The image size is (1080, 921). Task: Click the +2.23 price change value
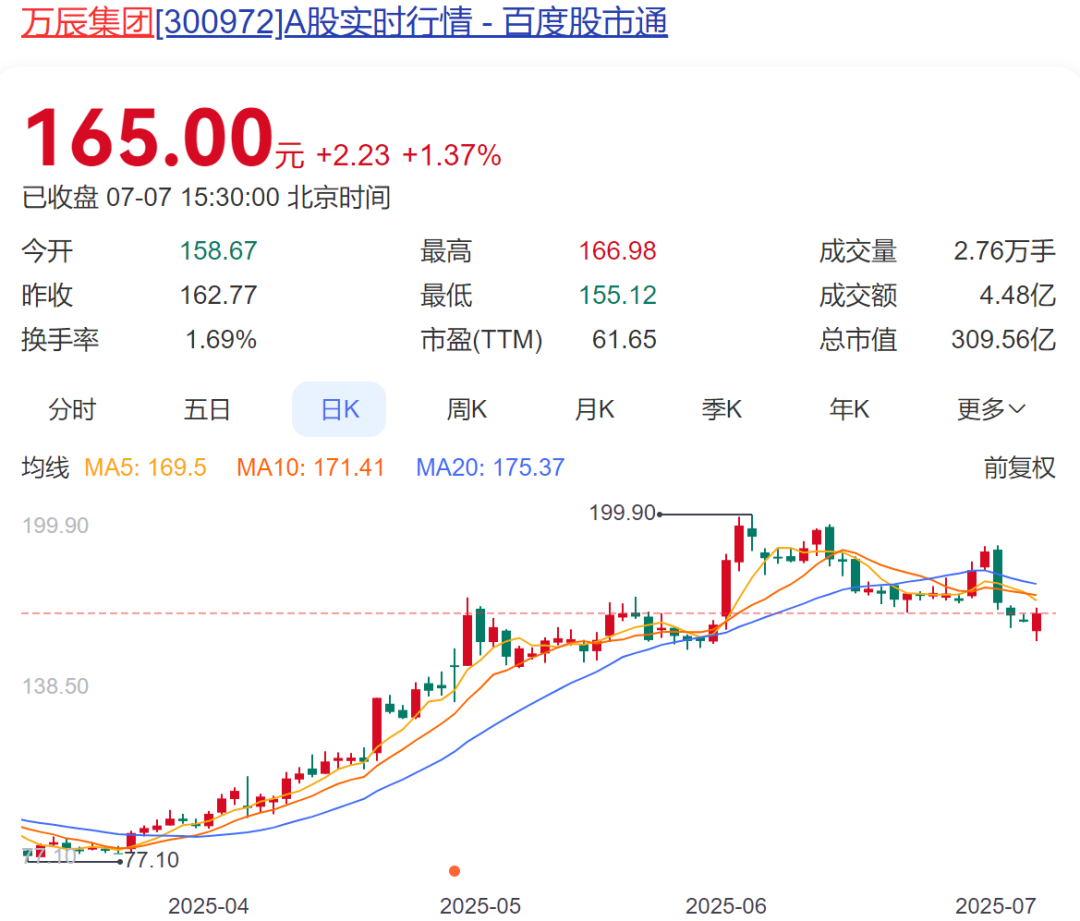(353, 156)
